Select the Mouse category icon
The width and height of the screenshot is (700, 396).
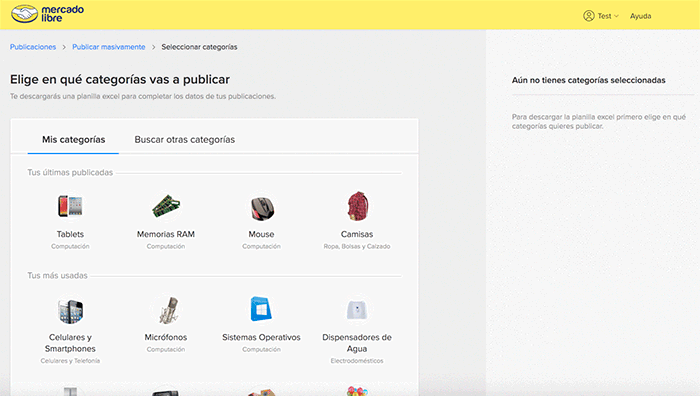click(x=262, y=208)
